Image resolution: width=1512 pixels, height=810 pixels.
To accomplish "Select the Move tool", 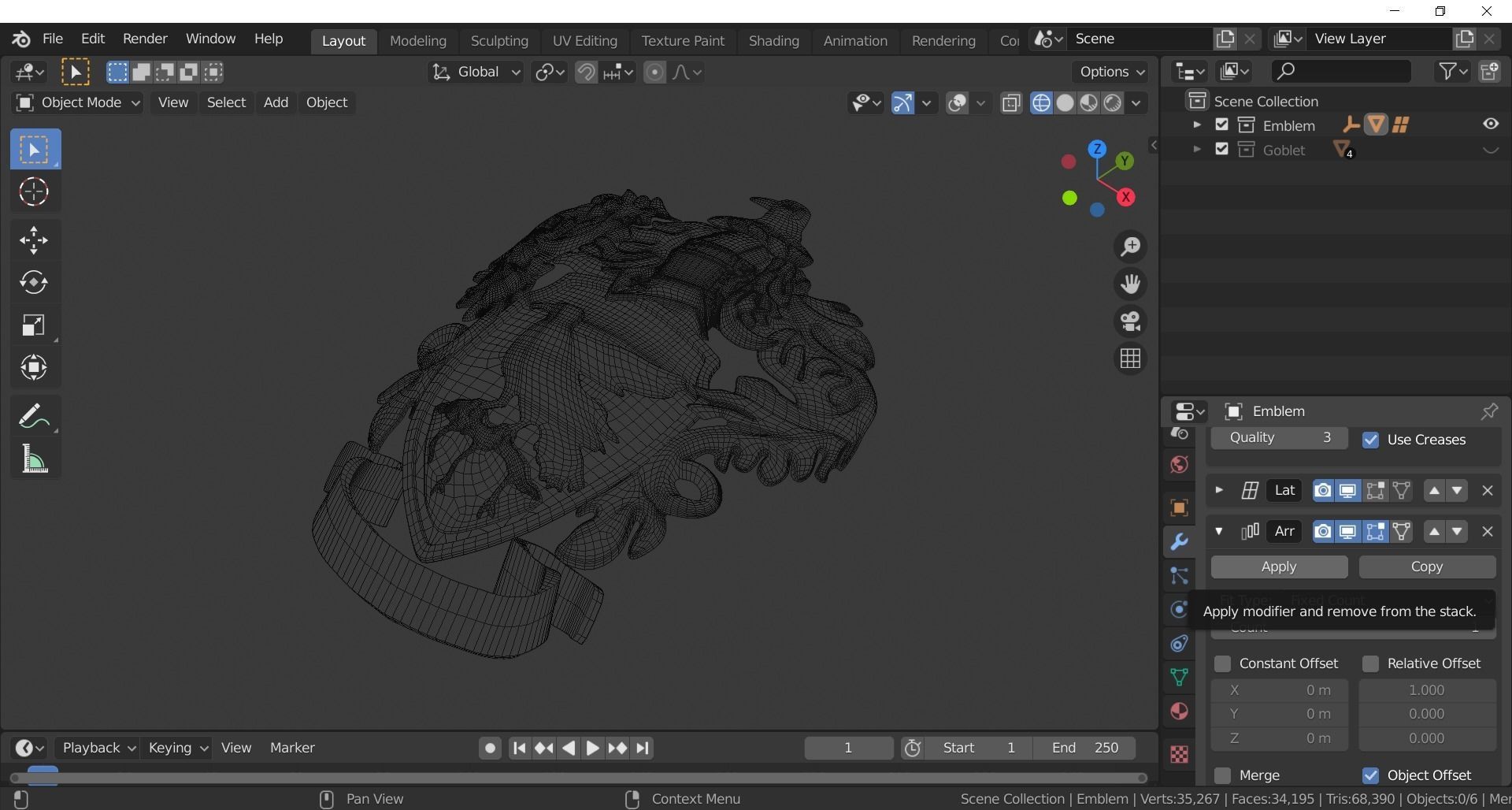I will (x=34, y=240).
